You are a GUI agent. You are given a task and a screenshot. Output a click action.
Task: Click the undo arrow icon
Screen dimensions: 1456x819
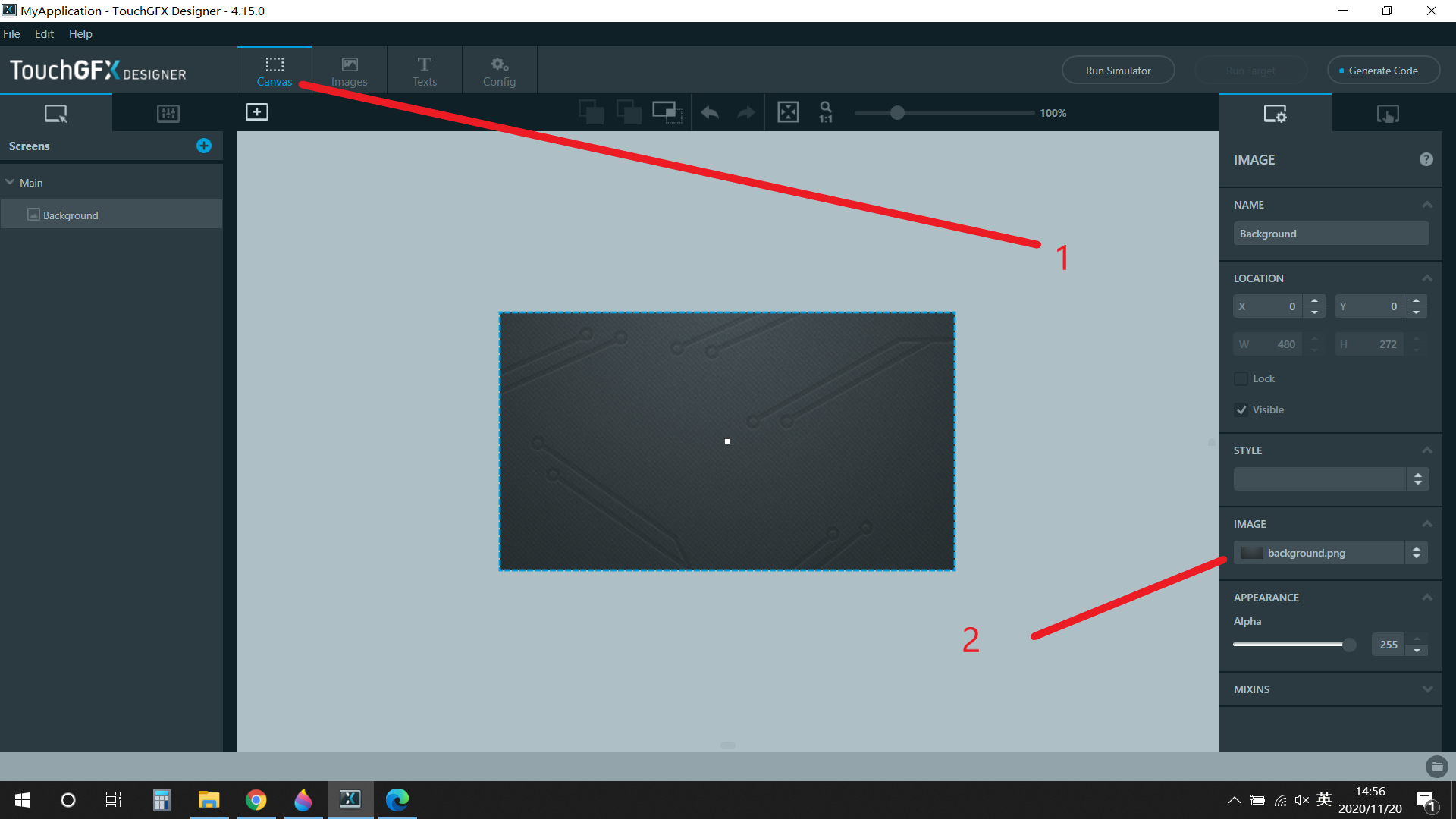[710, 113]
